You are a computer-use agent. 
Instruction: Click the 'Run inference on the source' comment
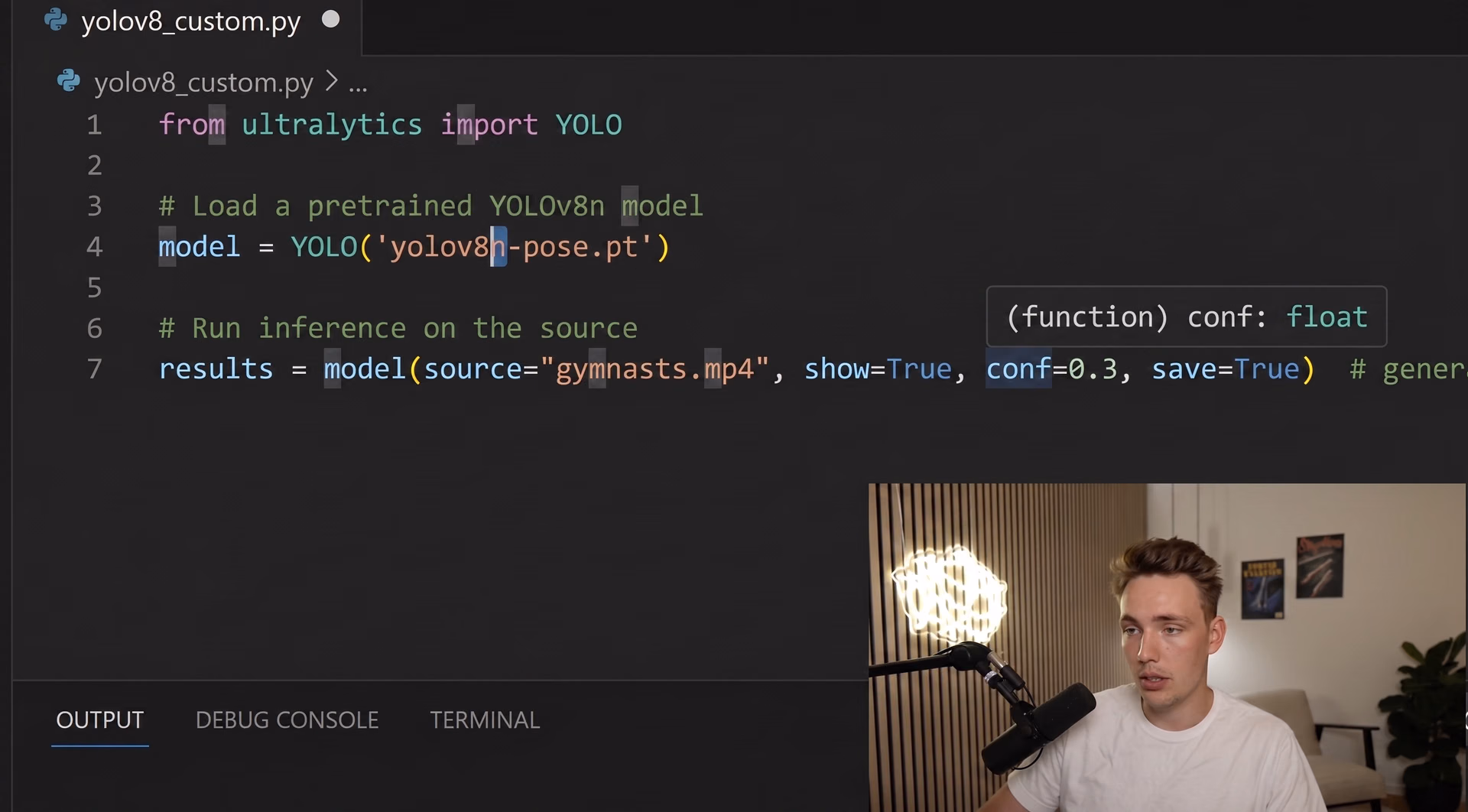(x=398, y=328)
